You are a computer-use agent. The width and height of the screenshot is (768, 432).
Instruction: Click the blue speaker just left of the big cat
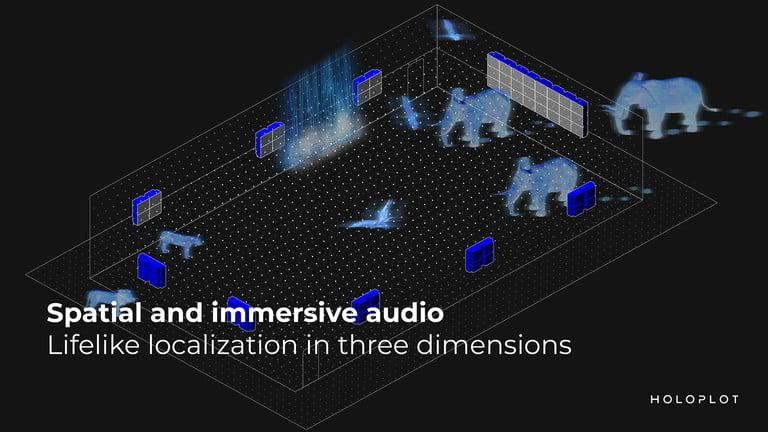tap(151, 268)
